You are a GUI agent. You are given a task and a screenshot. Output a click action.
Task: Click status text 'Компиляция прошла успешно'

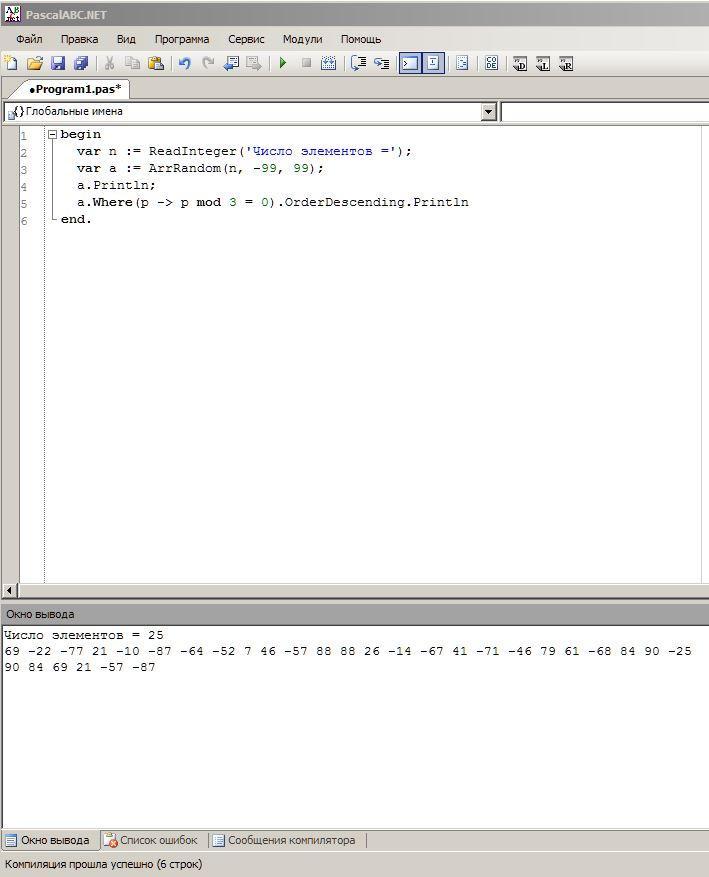click(x=79, y=864)
